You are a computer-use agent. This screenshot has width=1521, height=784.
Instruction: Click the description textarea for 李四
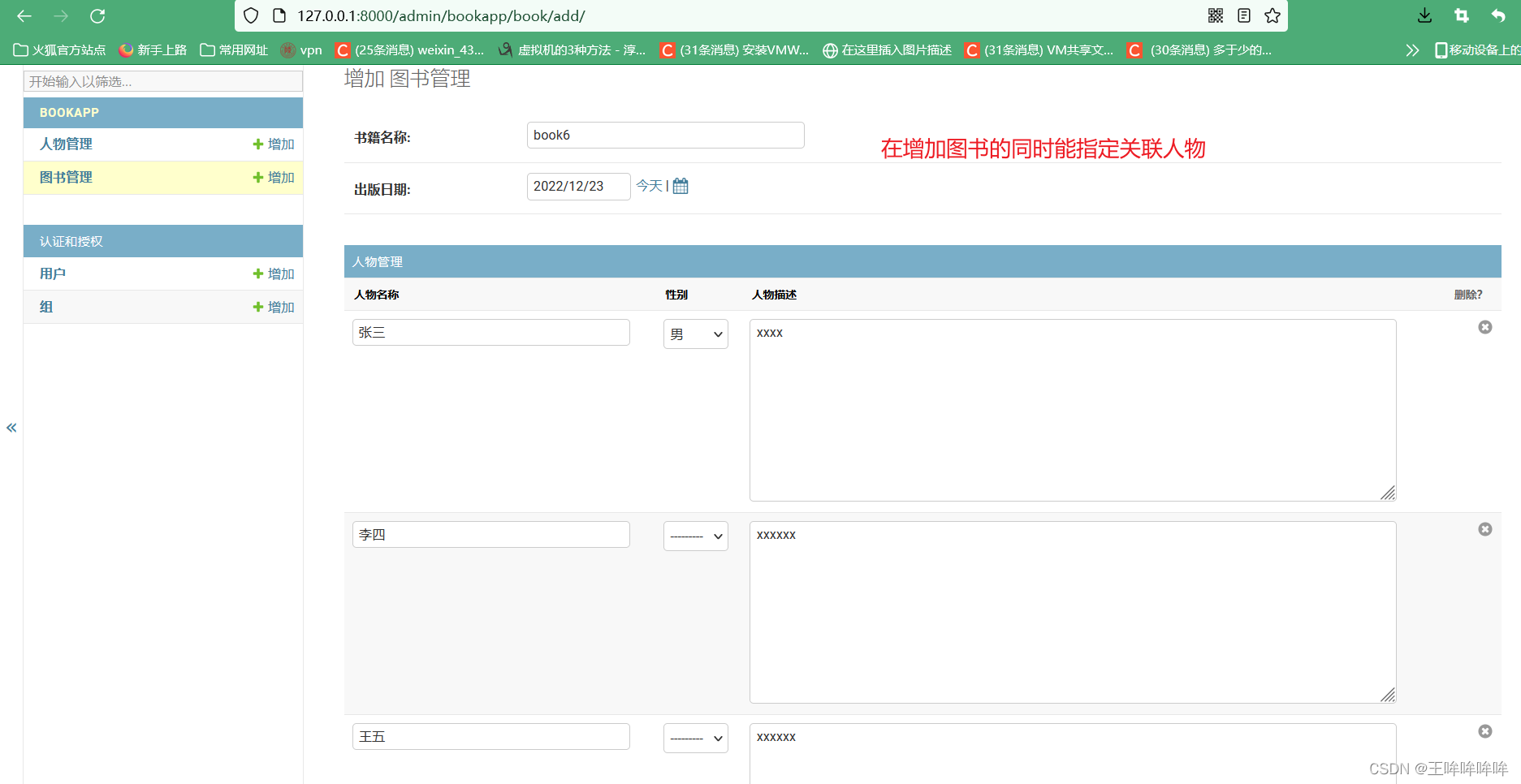point(1073,612)
